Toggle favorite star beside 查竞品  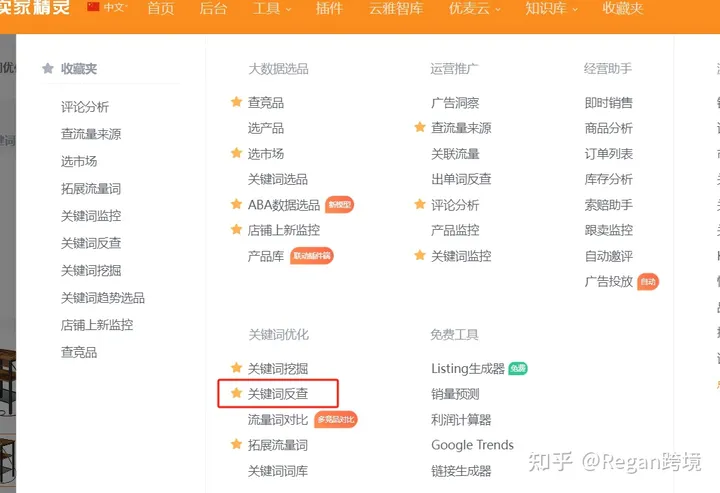[x=236, y=101]
